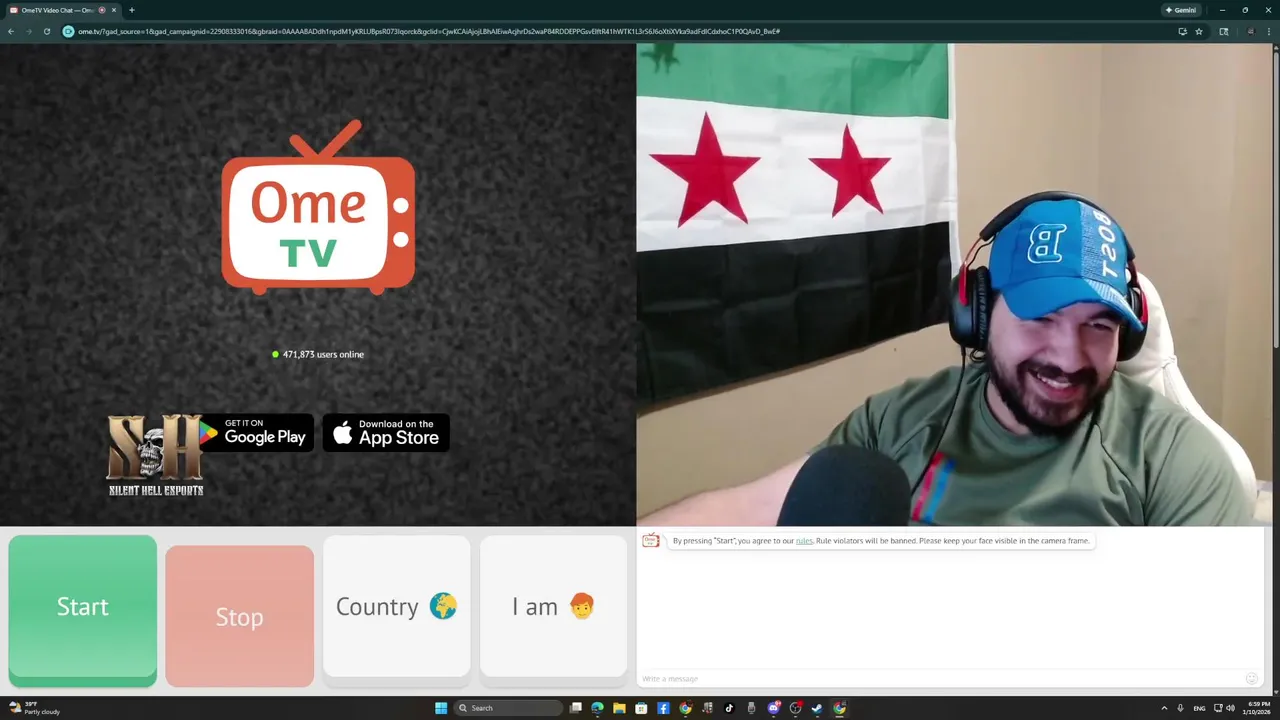Open Discord from the taskbar
Screen dimensions: 1280x720
[x=773, y=708]
